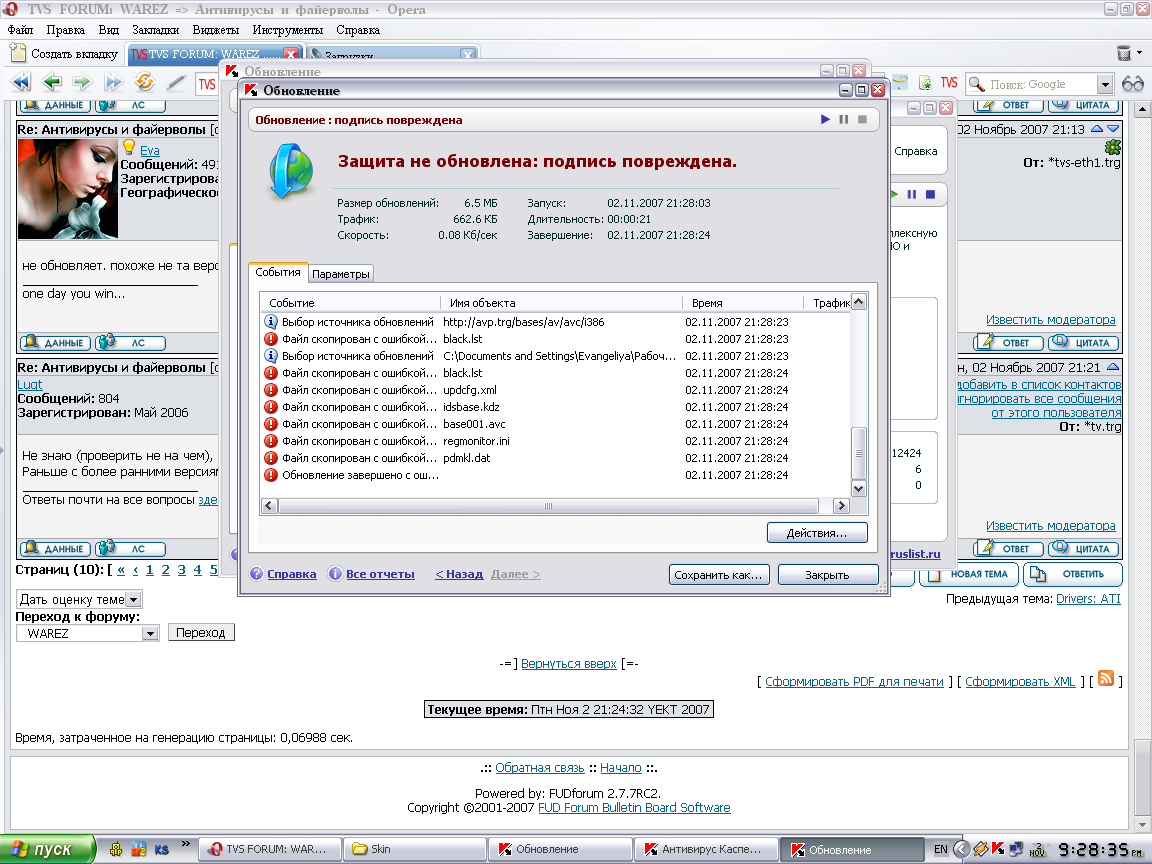Click Opera's reload page icon
1152x864 pixels.
pyautogui.click(x=145, y=83)
